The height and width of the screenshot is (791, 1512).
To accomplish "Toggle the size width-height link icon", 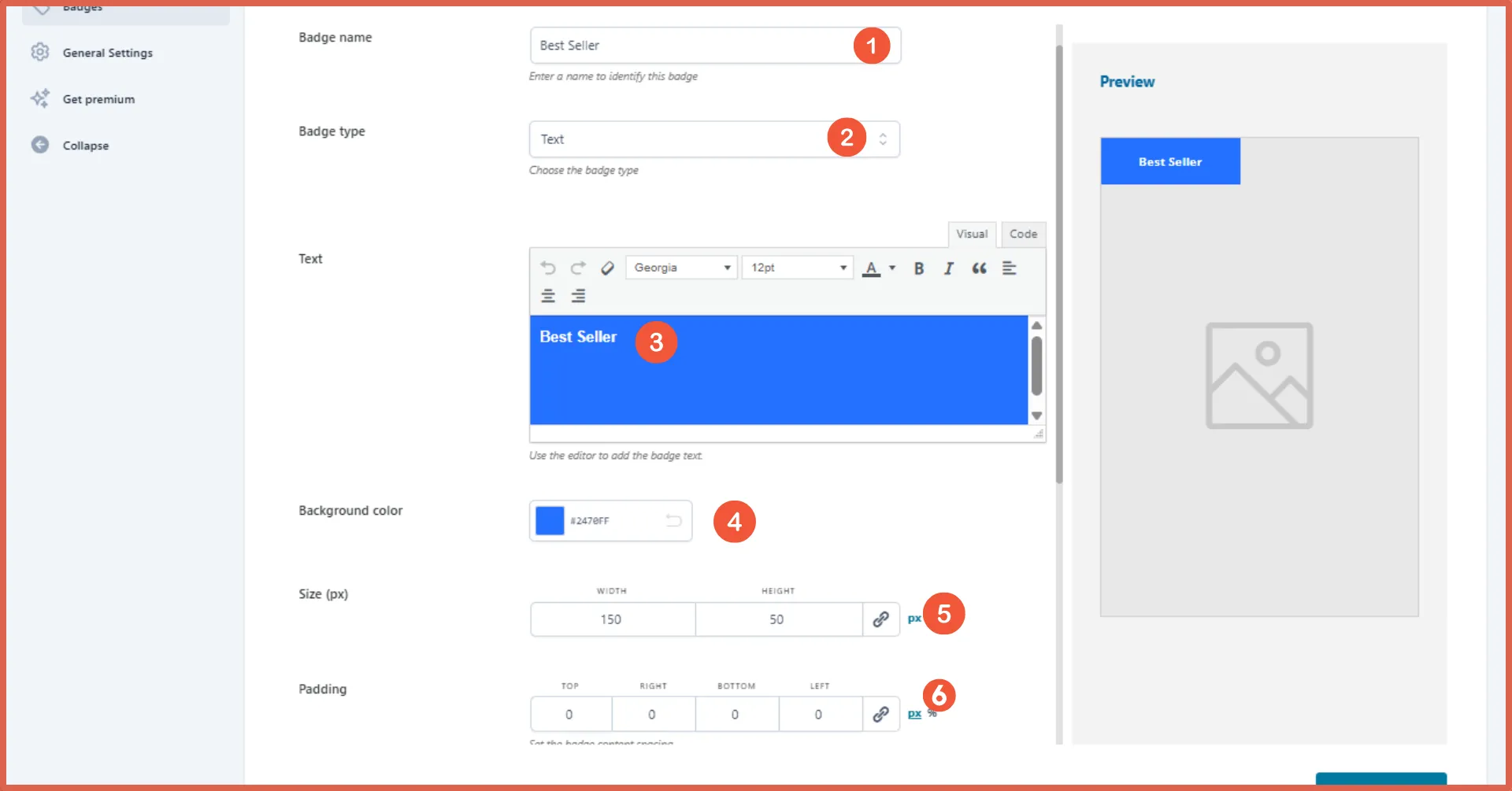I will click(880, 619).
